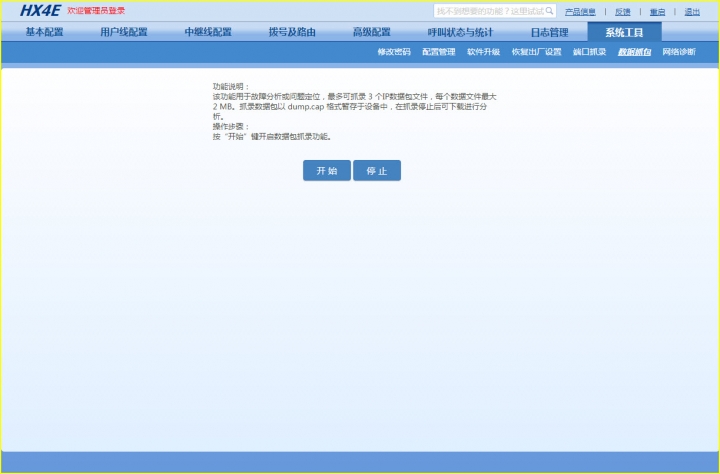Open the 呼叫状态与统计 menu
Screen dimensions: 720x474
460,32
